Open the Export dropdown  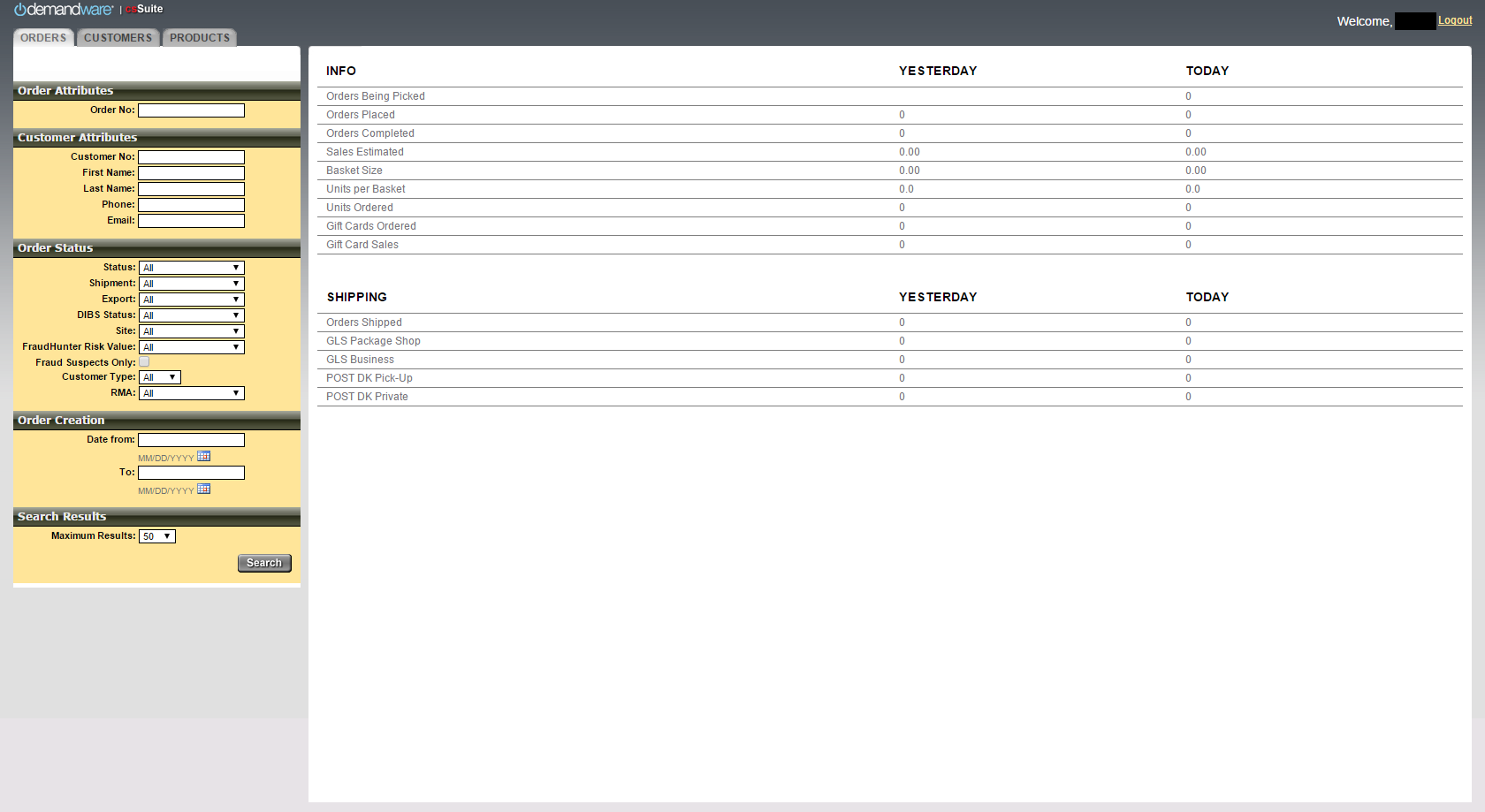[191, 299]
